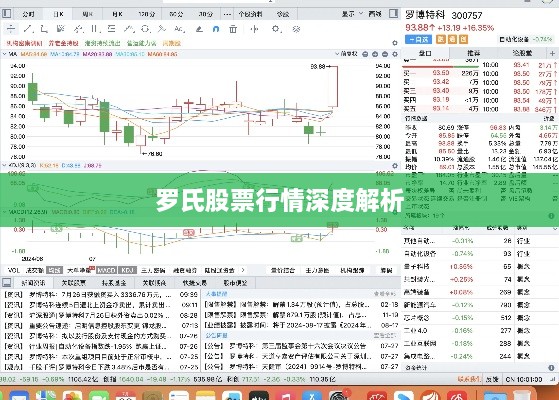
Task: Toggle right sidebar panel icon
Action: 394,14
